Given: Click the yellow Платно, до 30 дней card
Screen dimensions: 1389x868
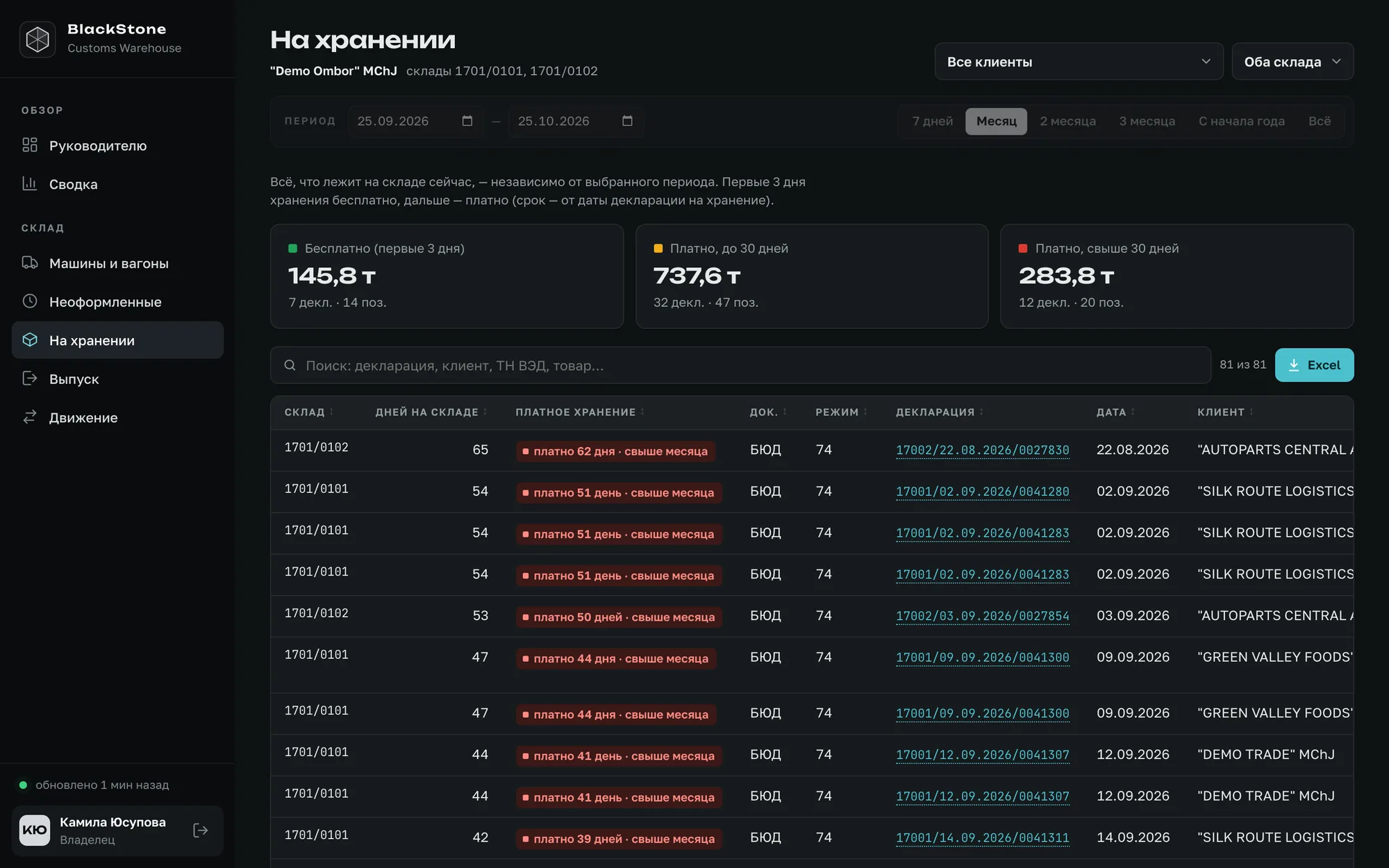Looking at the screenshot, I should [811, 276].
